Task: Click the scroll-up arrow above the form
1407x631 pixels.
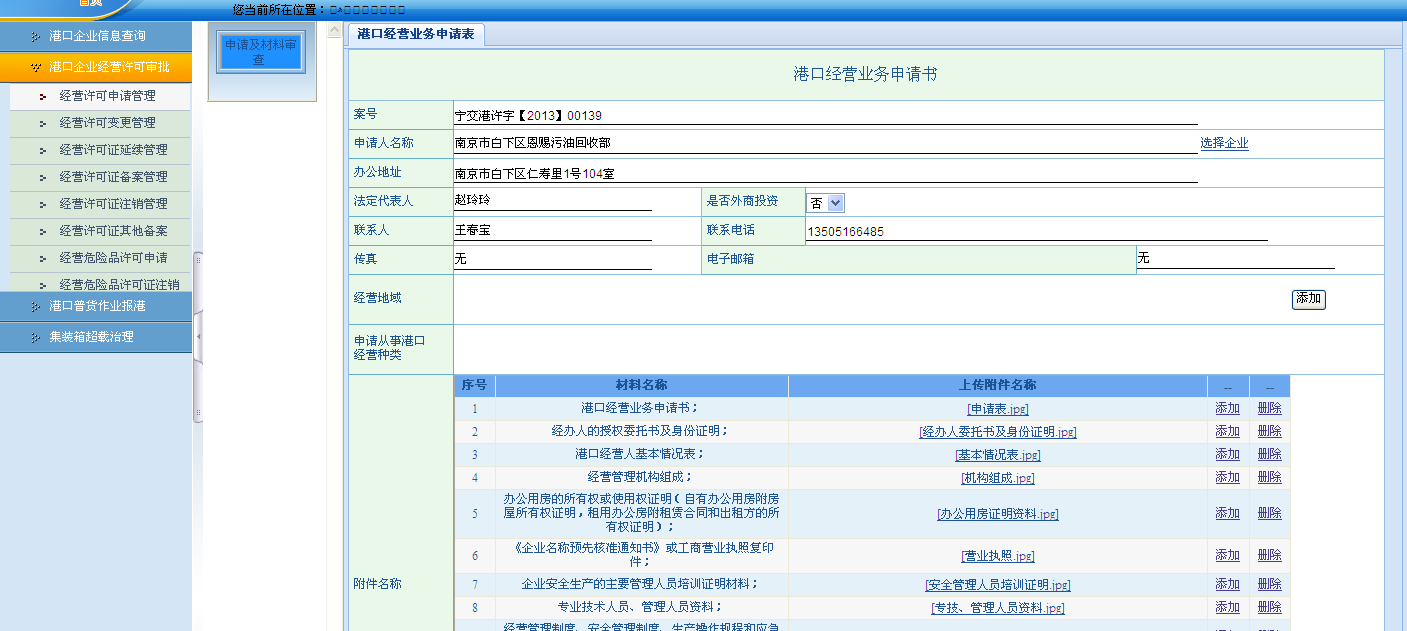Action: coord(334,31)
